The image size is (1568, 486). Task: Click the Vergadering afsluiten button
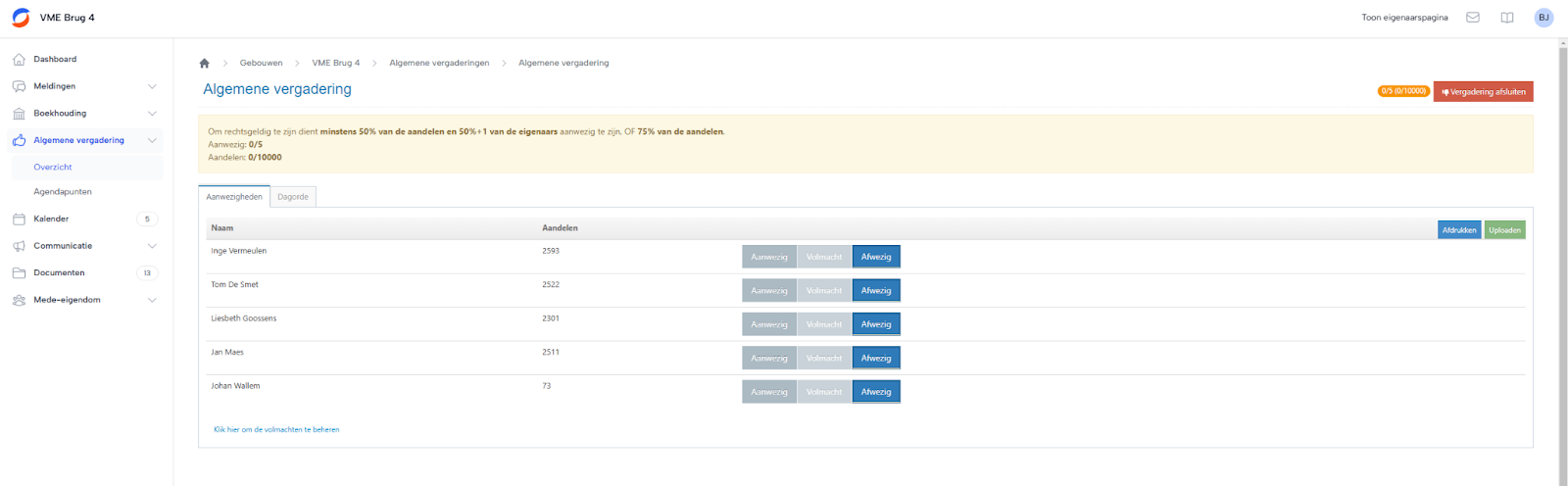tap(1483, 92)
